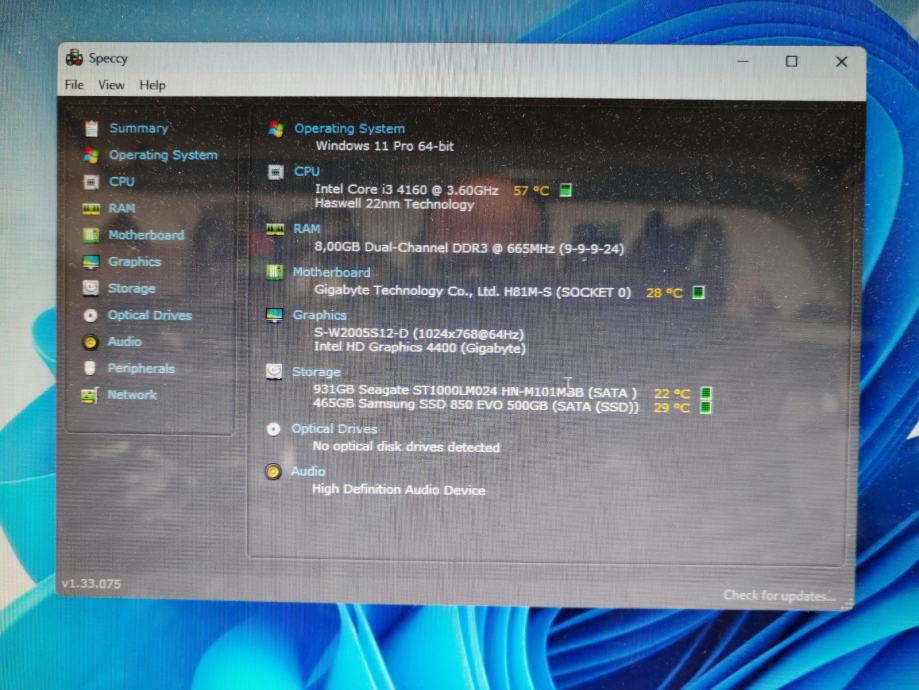Click the Speccy app icon in title bar
This screenshot has width=919, height=690.
pos(74,57)
